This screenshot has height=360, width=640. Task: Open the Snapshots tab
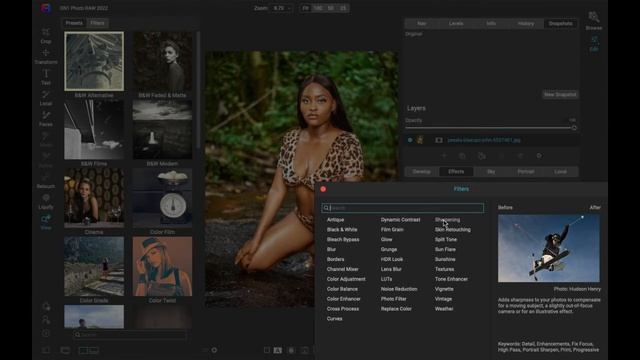(x=560, y=24)
